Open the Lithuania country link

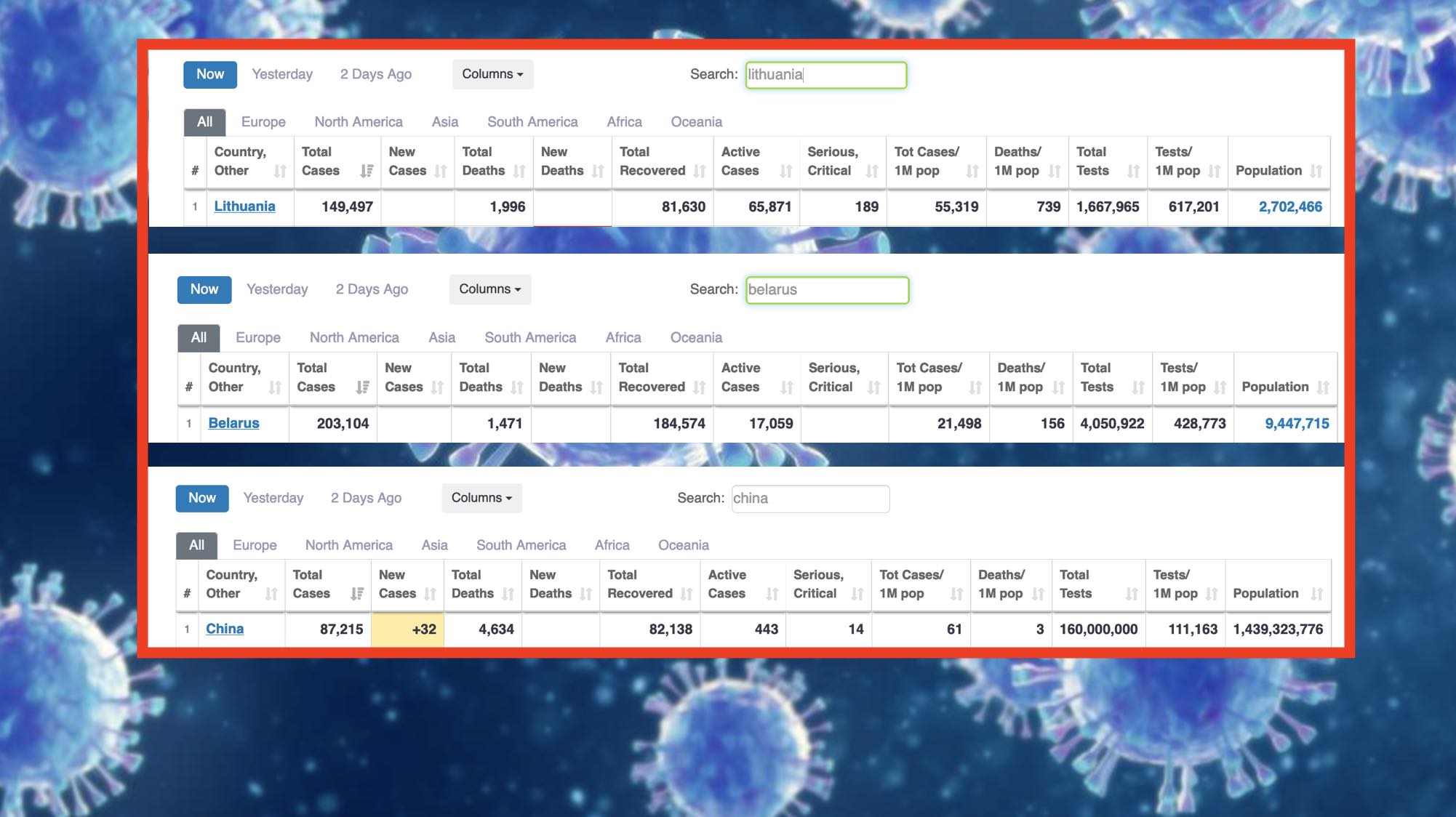(244, 206)
